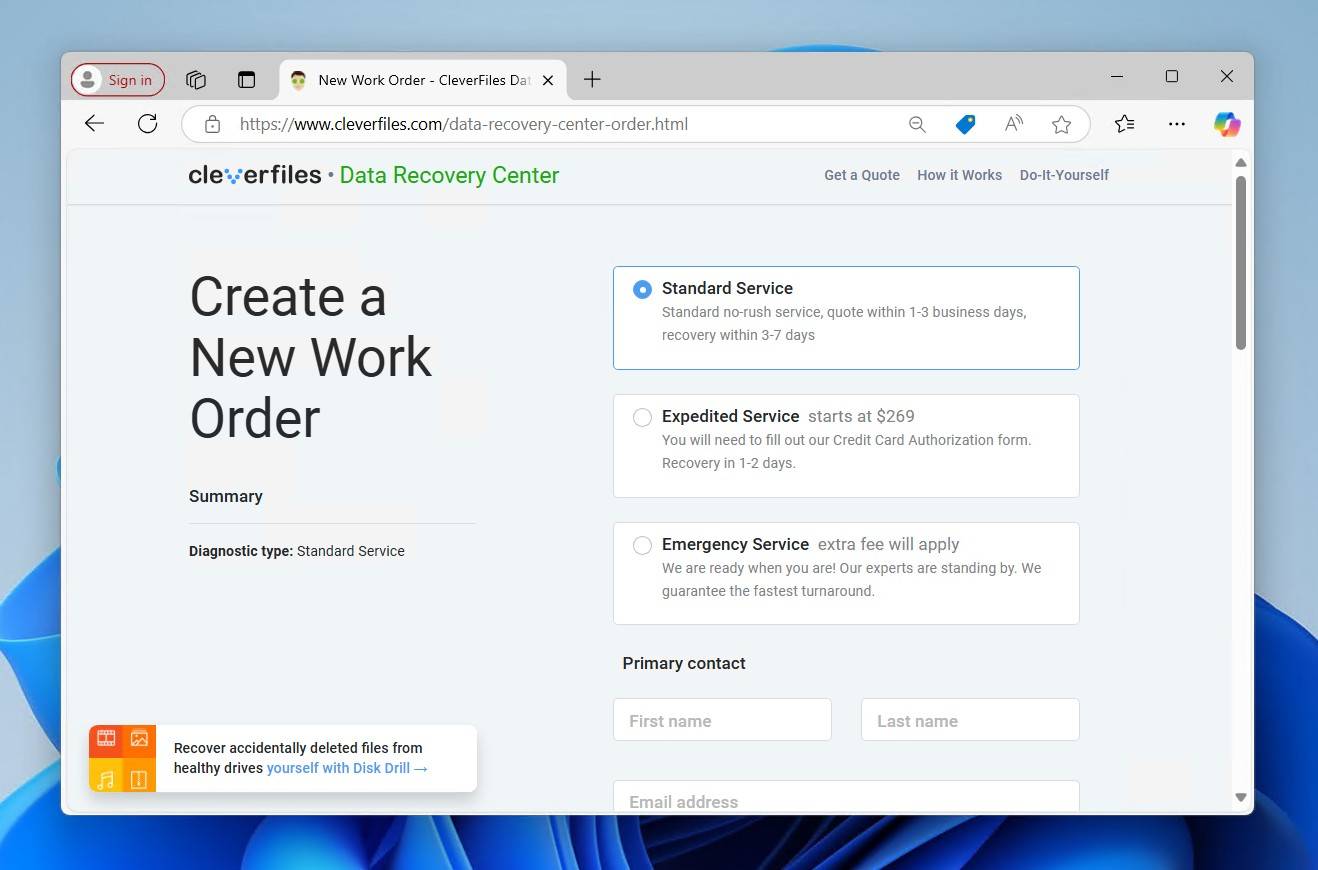Screen dimensions: 1318x870
Task: Click the Last name field
Action: coord(970,720)
